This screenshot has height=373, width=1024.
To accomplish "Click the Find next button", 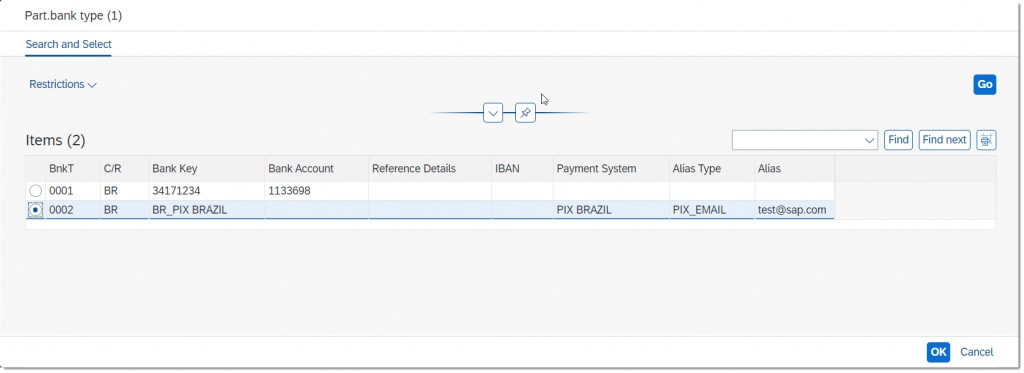I will coord(944,140).
